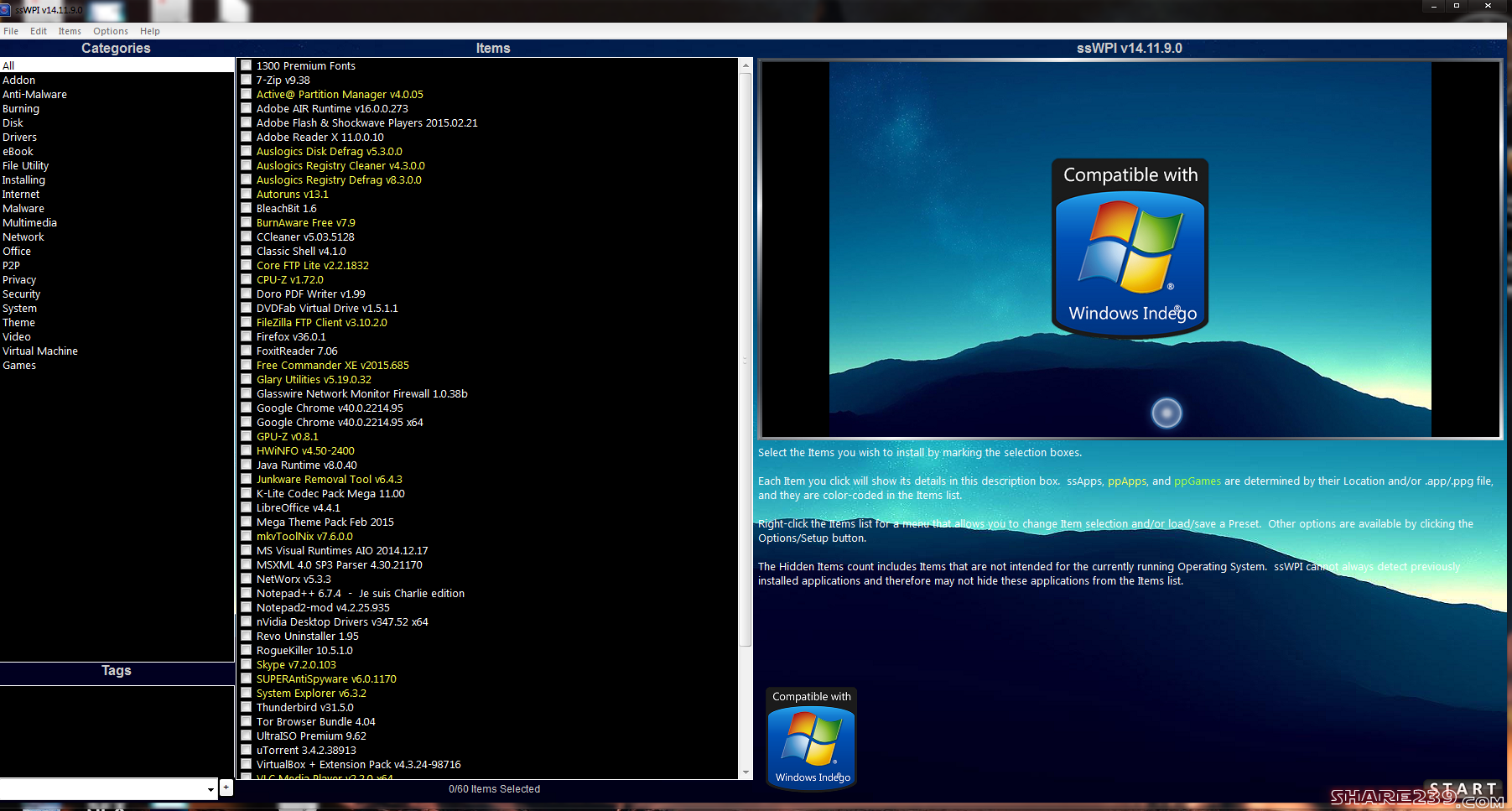Open the Options menu
Screen dimensions: 1512x811
[x=111, y=31]
